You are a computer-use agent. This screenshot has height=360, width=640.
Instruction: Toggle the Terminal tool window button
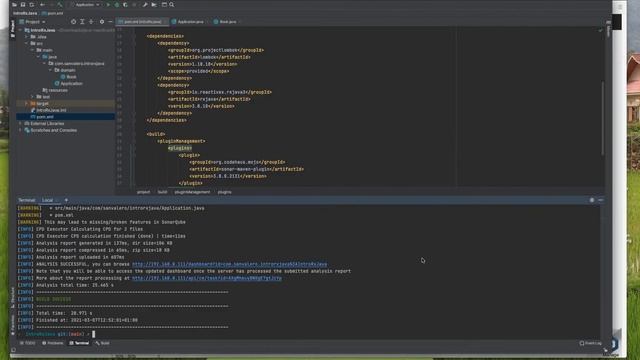[x=79, y=343]
